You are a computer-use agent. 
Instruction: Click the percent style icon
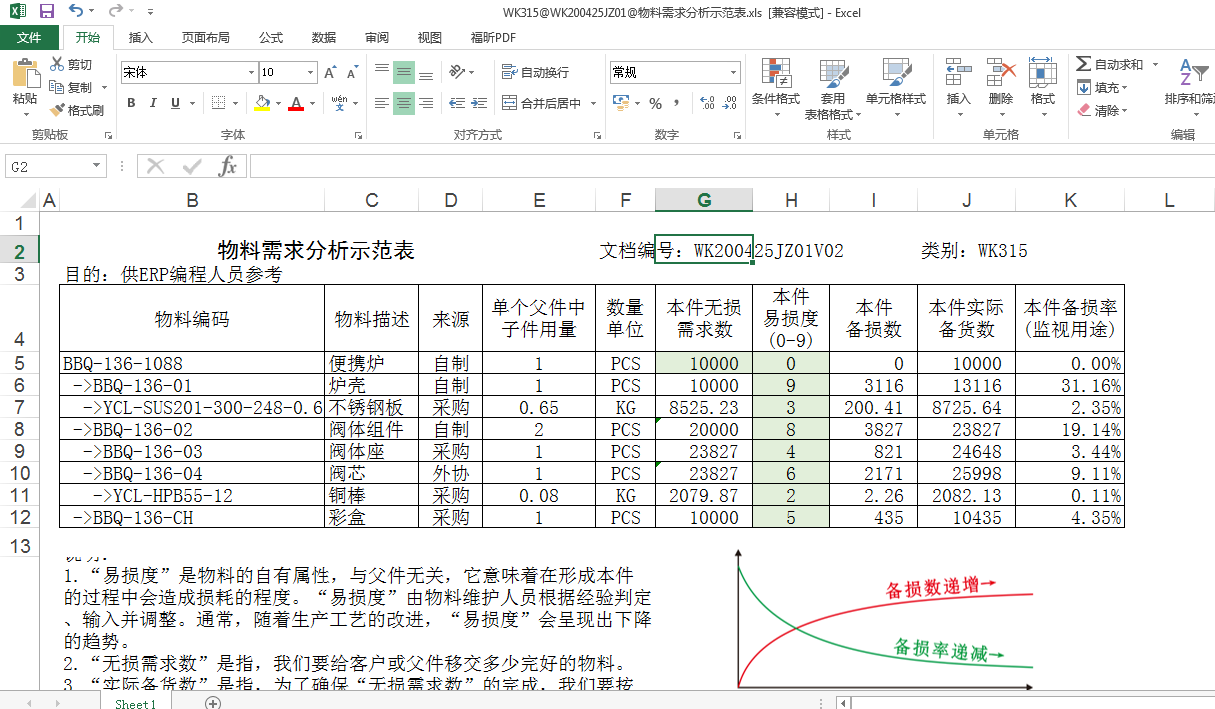click(x=656, y=103)
